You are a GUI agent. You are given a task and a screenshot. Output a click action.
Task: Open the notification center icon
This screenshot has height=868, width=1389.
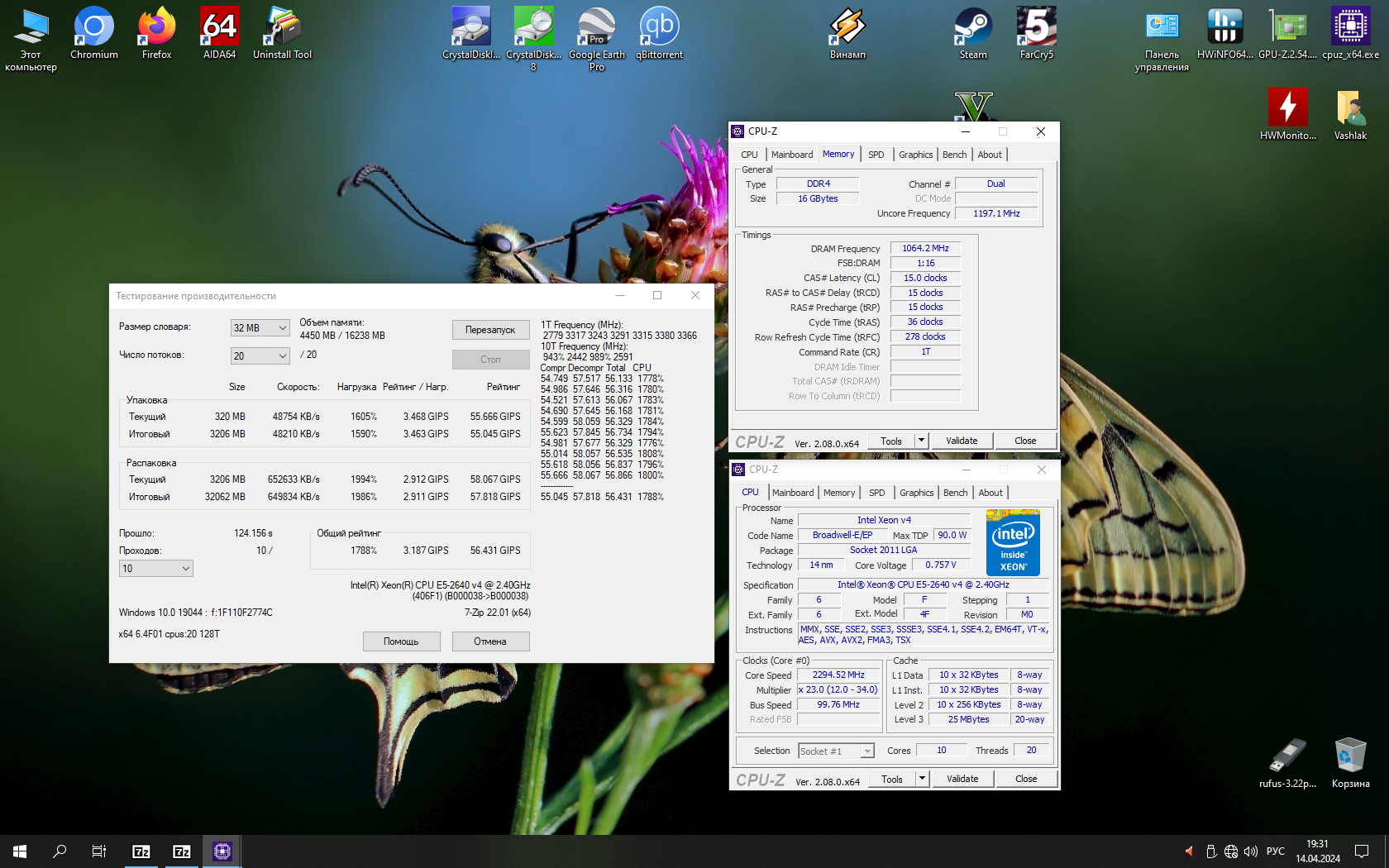coord(1361,851)
